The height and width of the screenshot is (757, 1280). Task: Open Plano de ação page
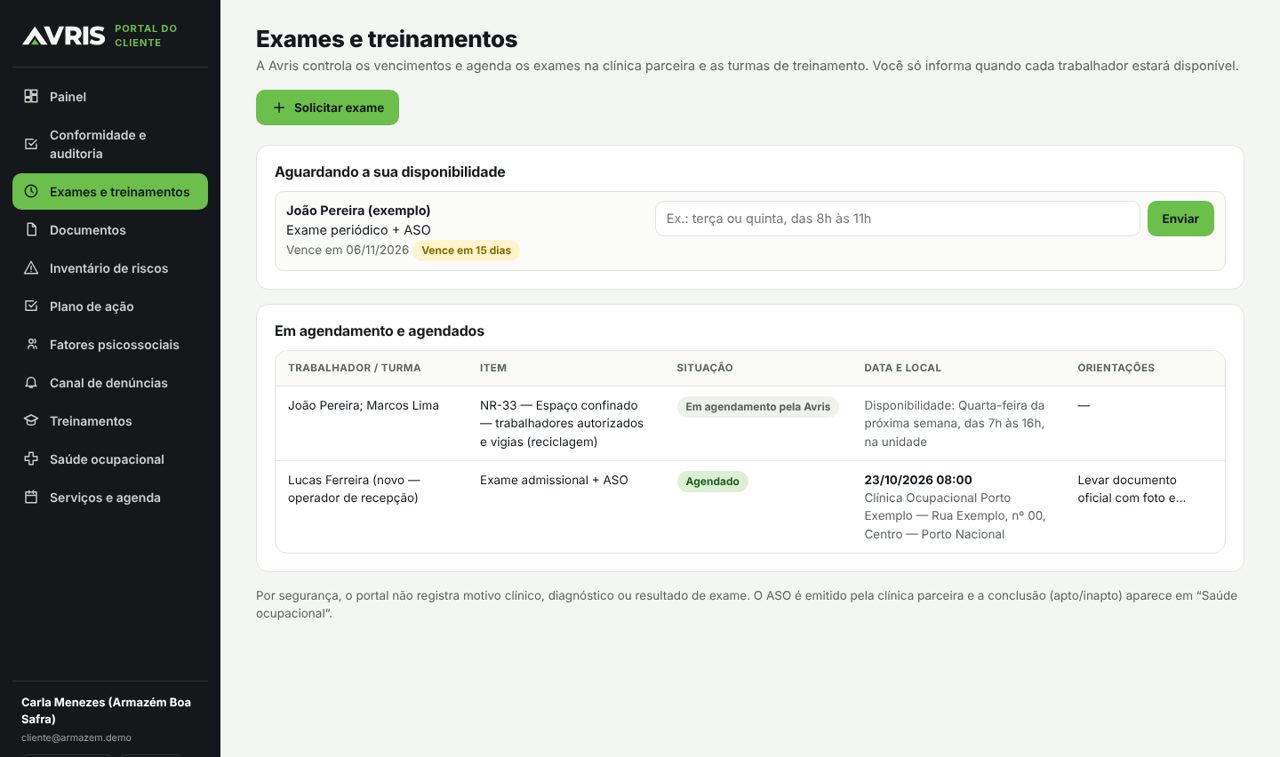tap(110, 306)
